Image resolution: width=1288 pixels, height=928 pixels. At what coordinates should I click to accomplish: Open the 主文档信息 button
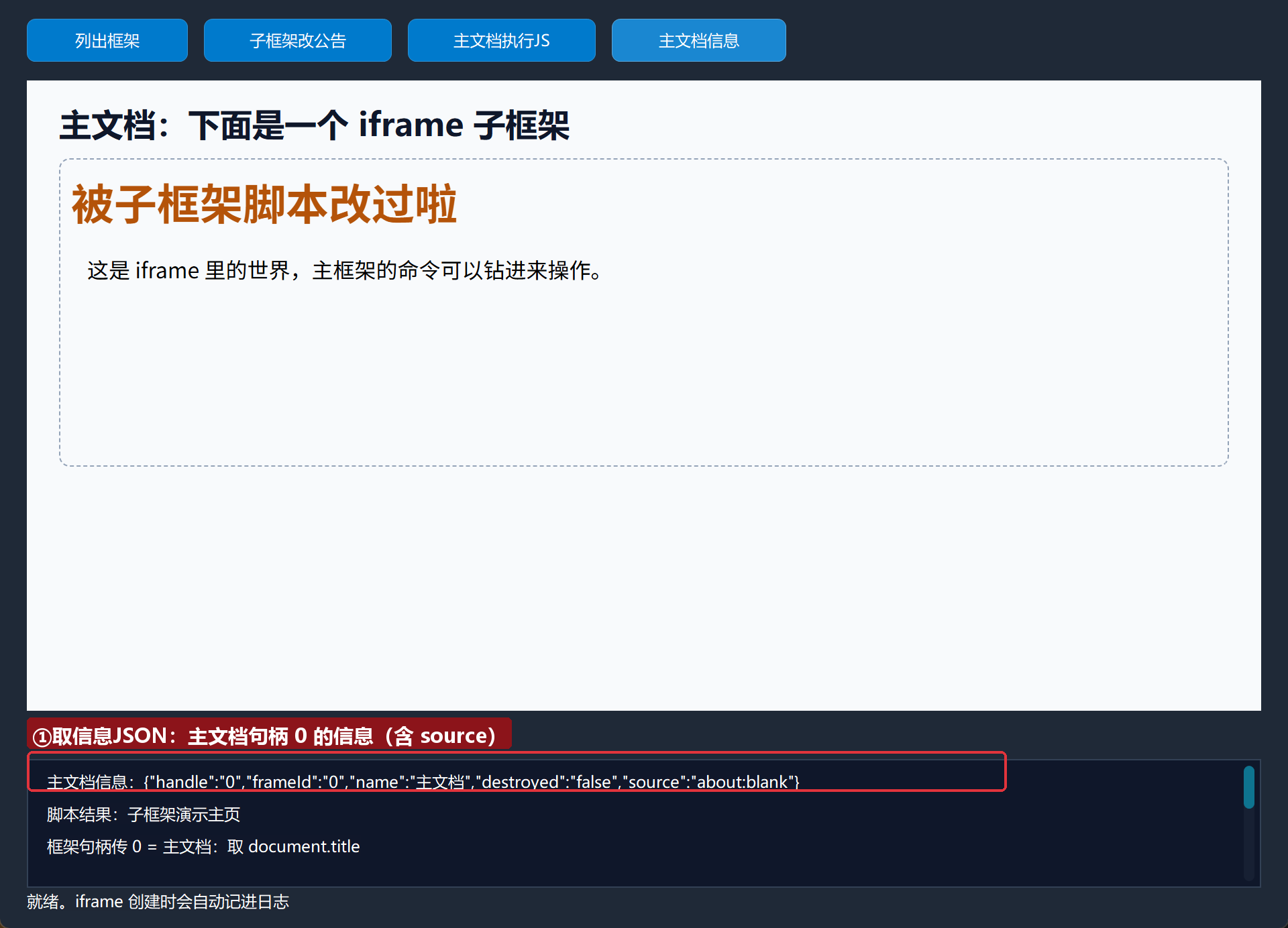click(x=699, y=40)
